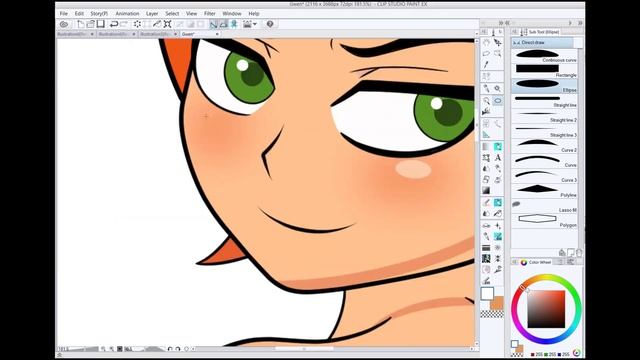
Task: Click the dashed-circle Clear icon in command bar
Action: [x=137, y=24]
